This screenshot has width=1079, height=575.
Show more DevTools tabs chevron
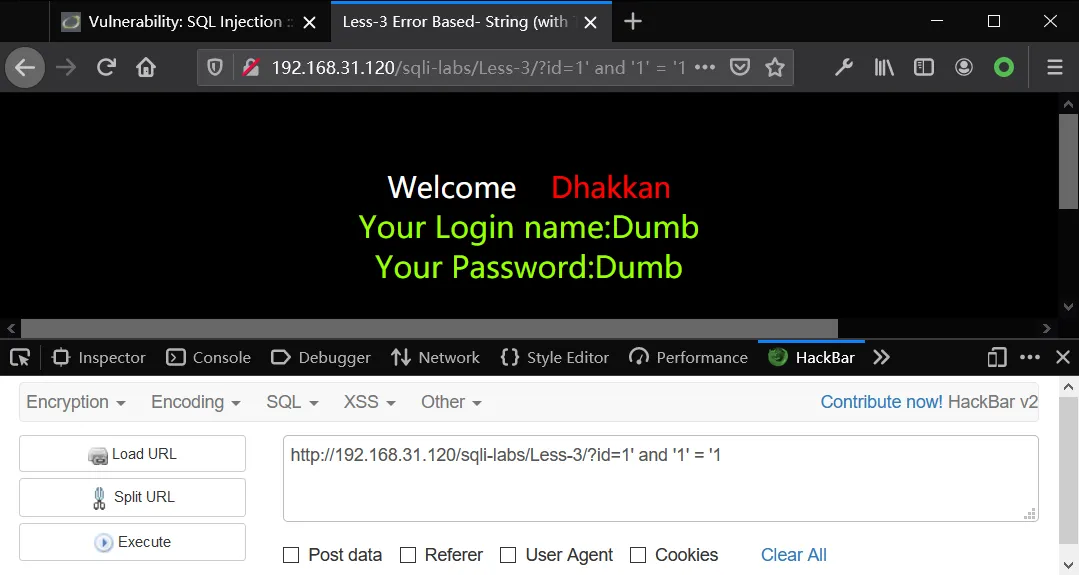pos(882,358)
